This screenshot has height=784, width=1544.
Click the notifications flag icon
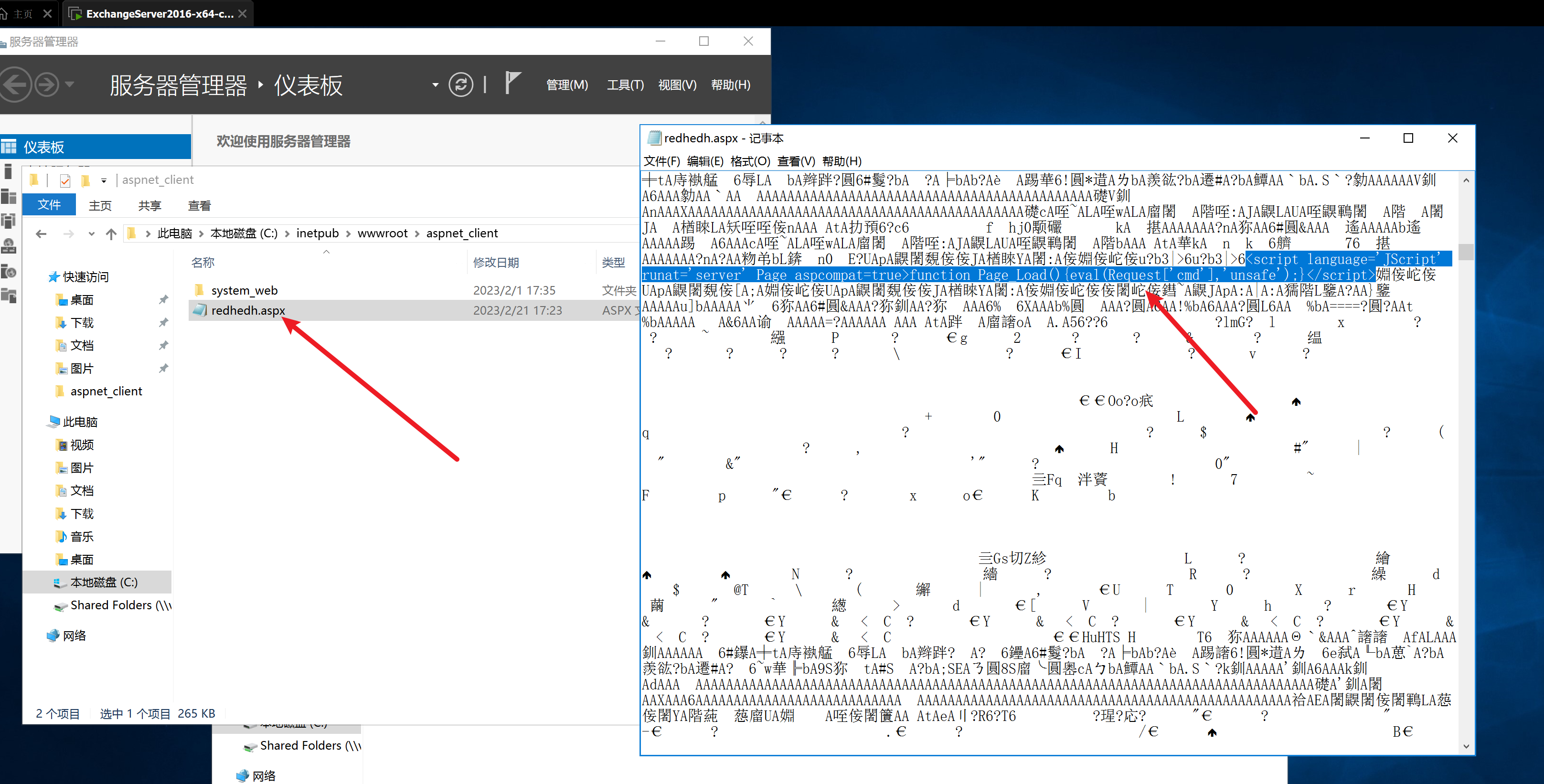point(511,83)
